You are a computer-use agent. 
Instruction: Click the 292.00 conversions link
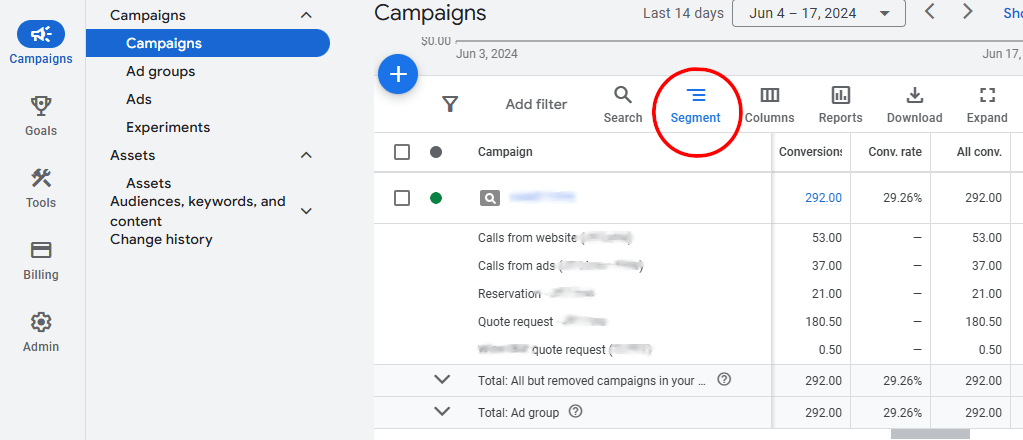click(x=823, y=198)
